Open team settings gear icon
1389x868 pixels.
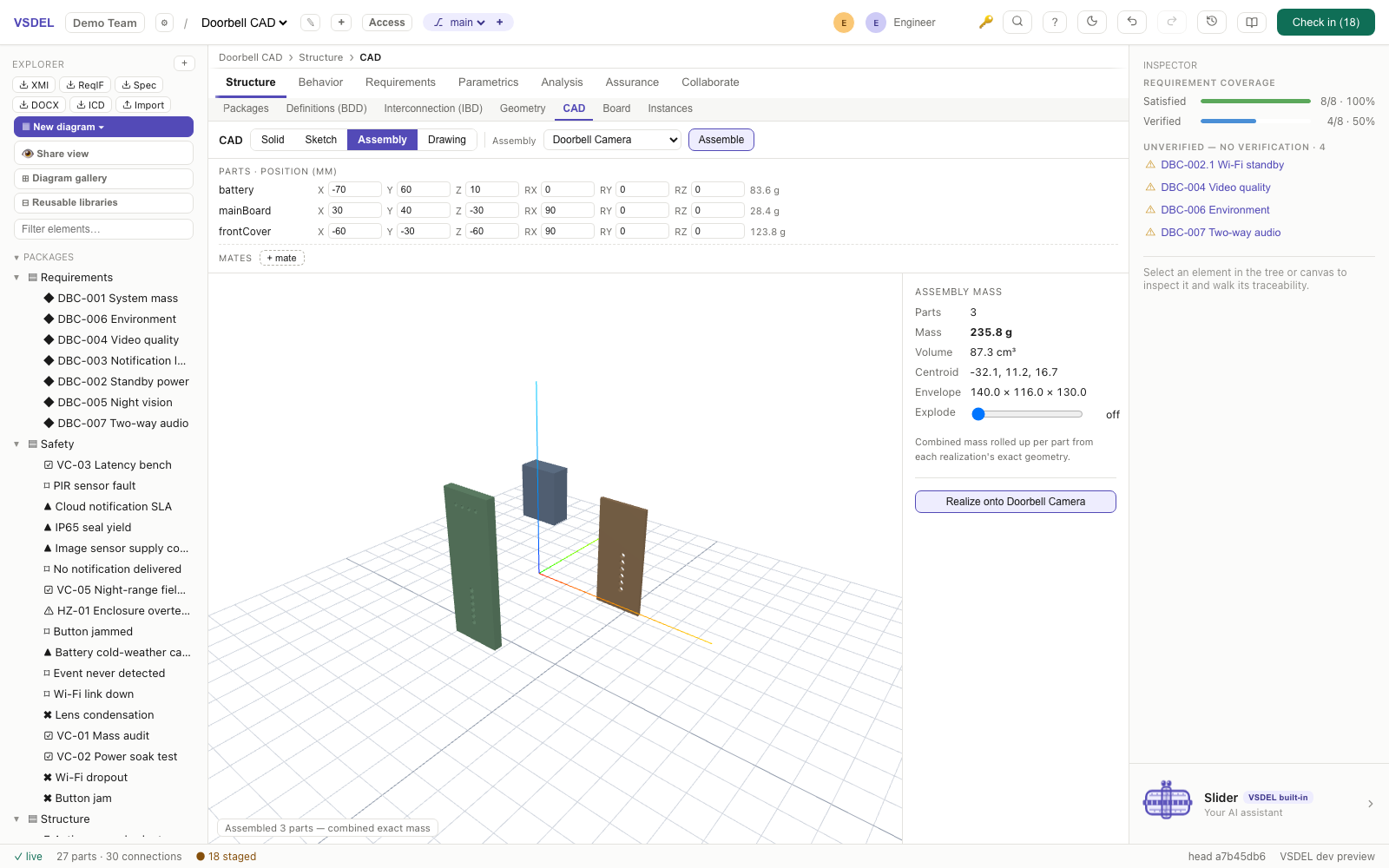coord(164,23)
